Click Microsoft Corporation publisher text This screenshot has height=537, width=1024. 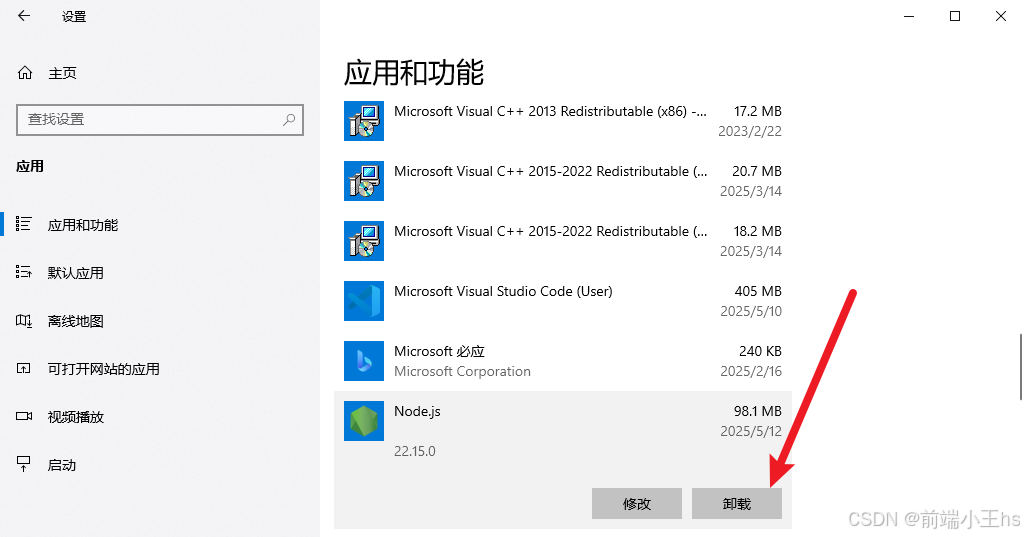pos(462,372)
